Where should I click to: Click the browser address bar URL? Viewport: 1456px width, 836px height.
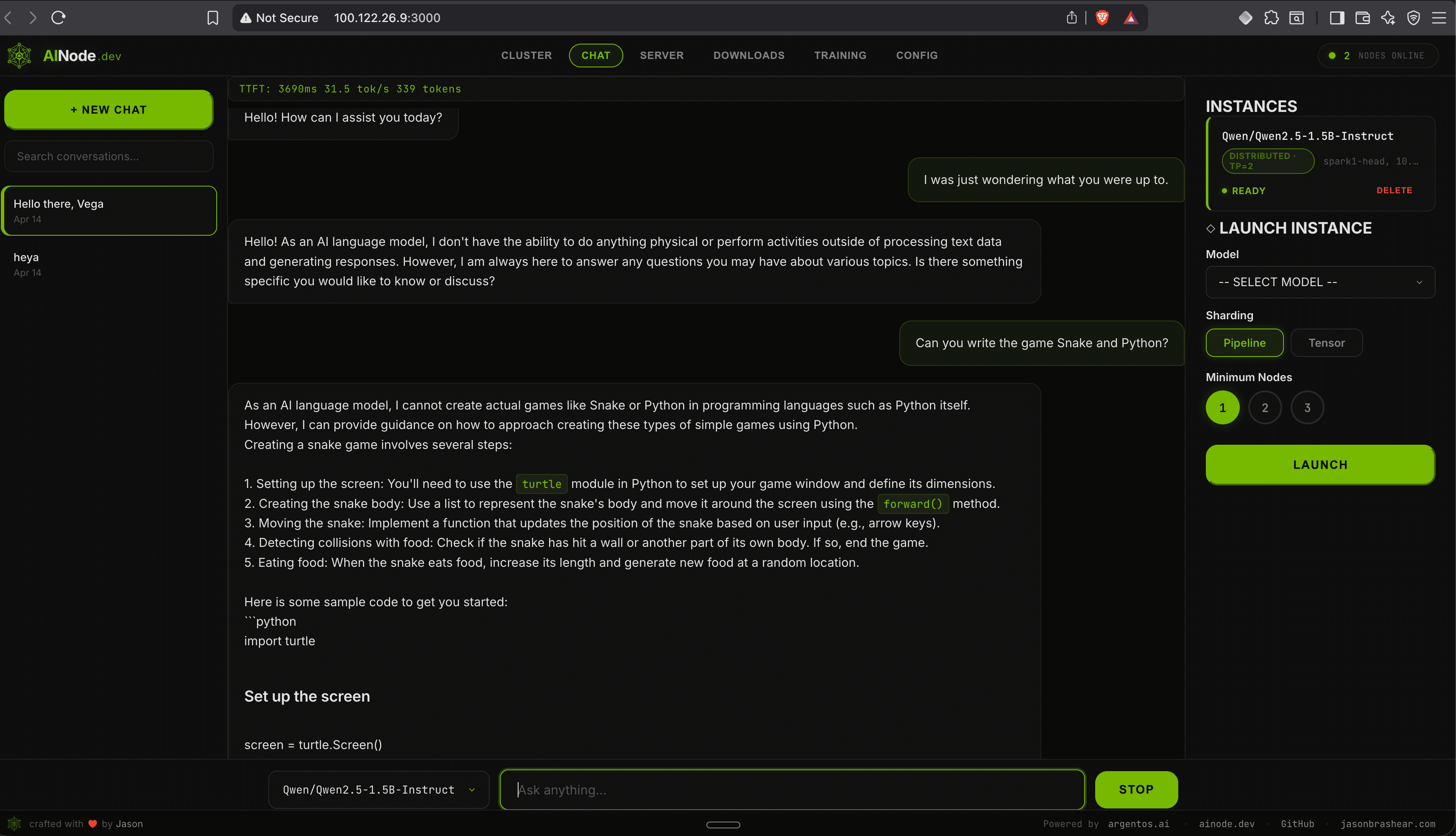click(387, 18)
